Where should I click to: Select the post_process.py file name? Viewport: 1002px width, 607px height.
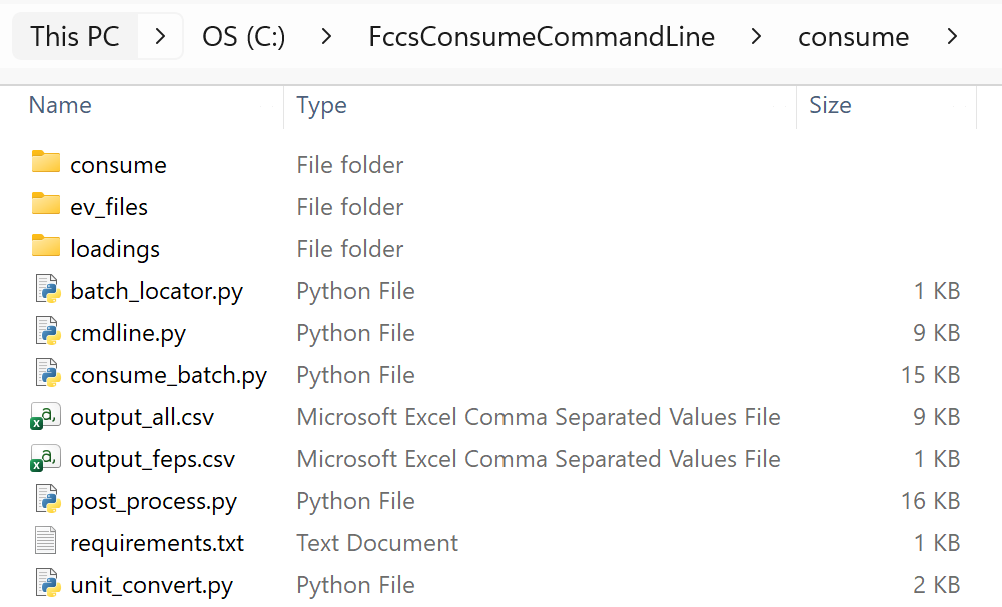pos(153,501)
